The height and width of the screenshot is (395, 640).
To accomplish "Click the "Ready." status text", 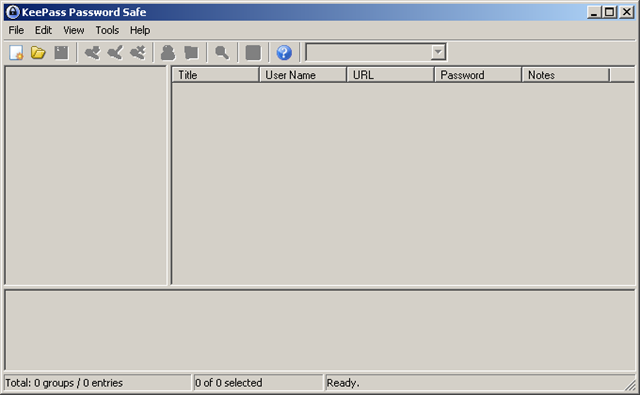I will (343, 383).
